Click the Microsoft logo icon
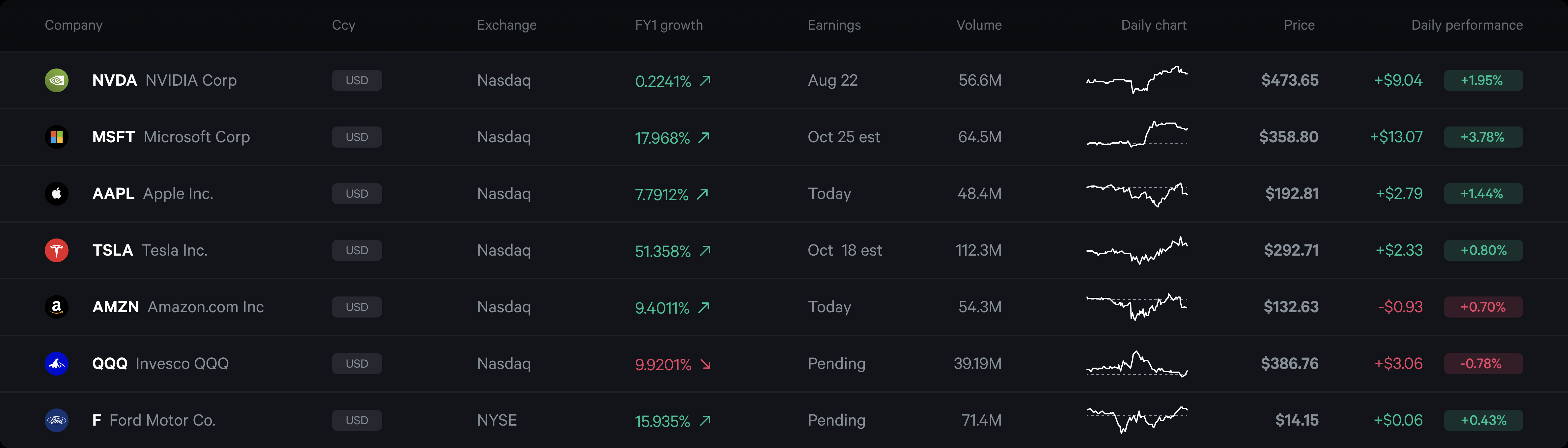 click(x=57, y=137)
